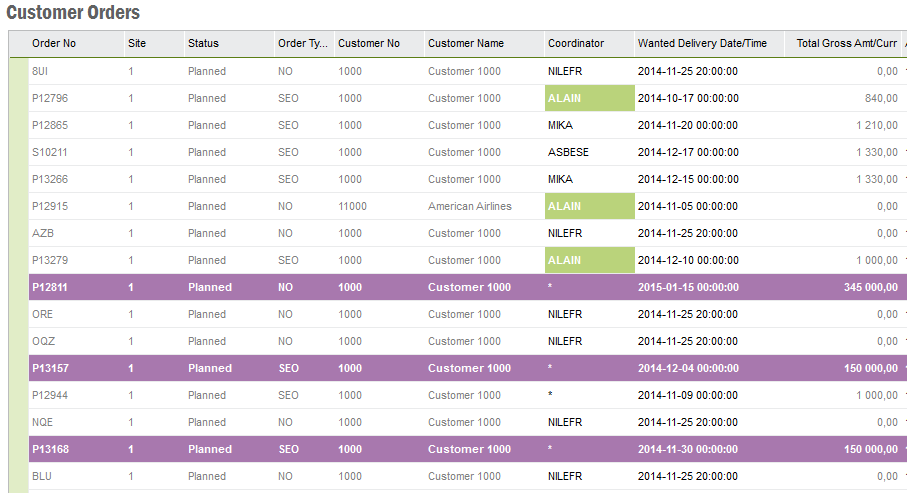Click the Customer Name column header
Image resolution: width=907 pixels, height=493 pixels.
pyautogui.click(x=466, y=43)
